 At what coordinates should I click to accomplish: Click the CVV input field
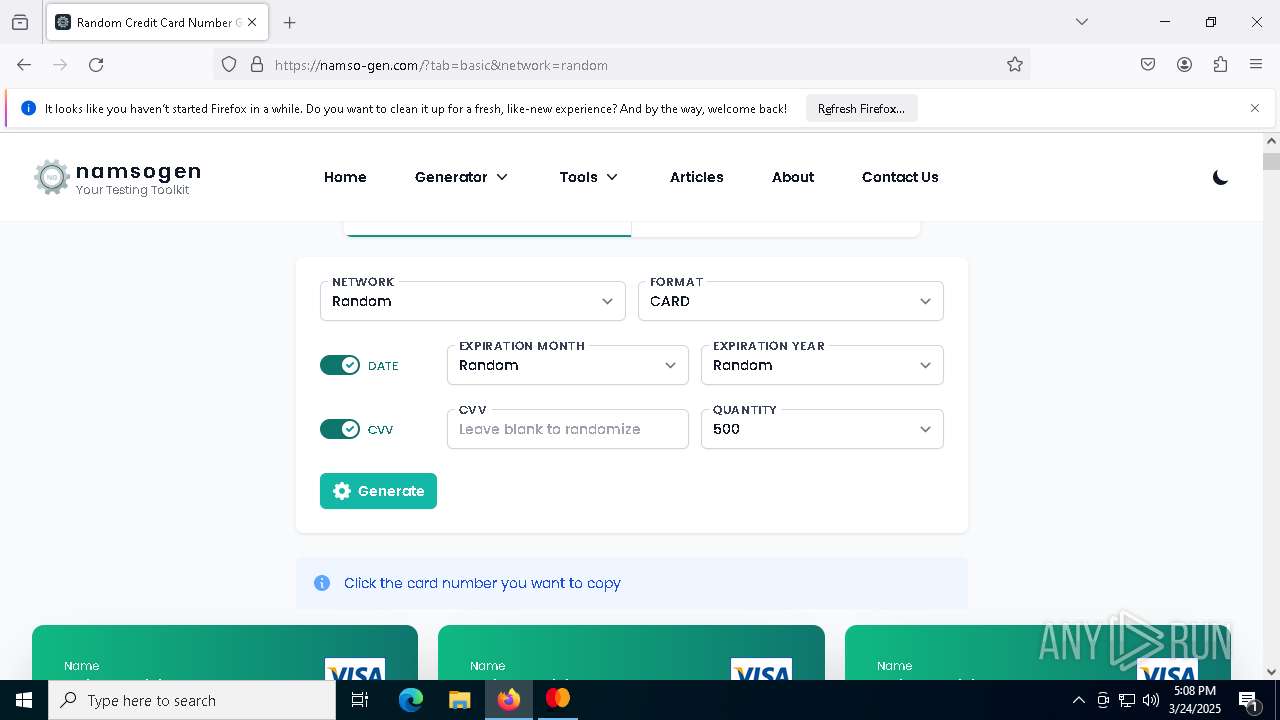(568, 429)
